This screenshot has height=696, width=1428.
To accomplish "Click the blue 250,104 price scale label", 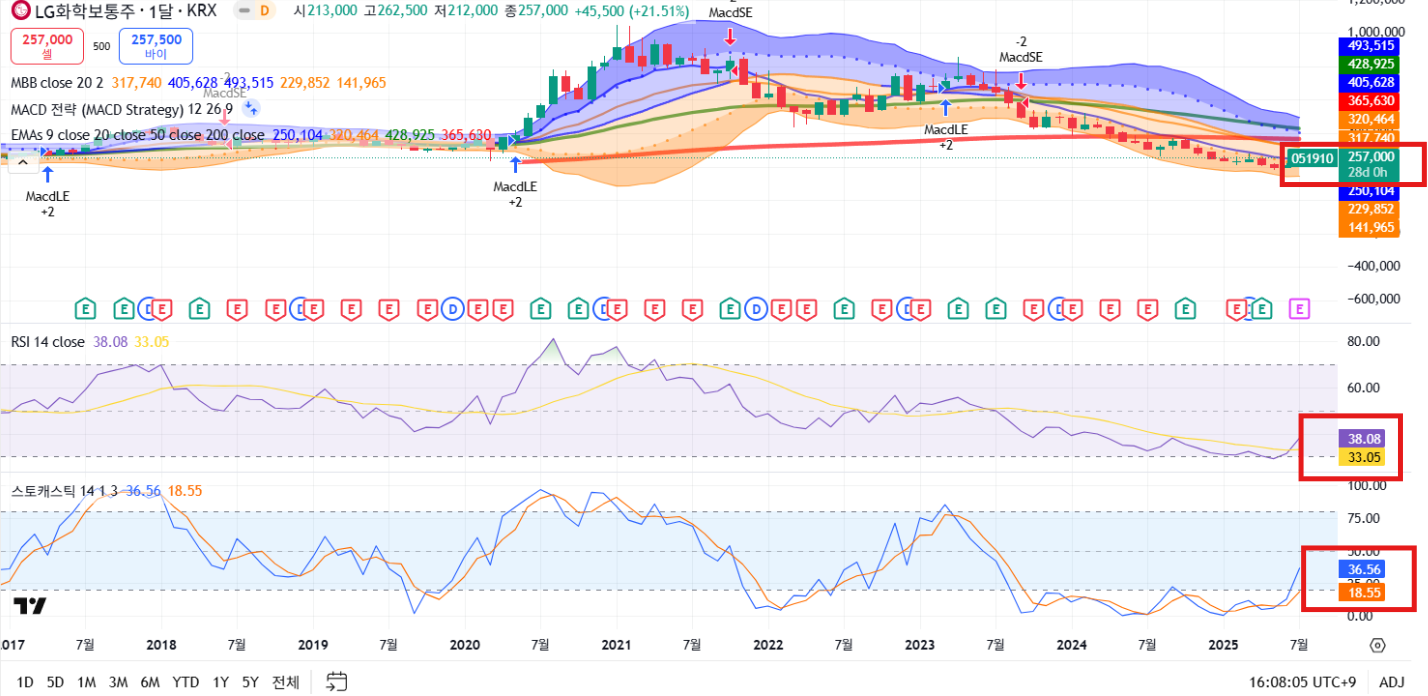I will pyautogui.click(x=1371, y=191).
